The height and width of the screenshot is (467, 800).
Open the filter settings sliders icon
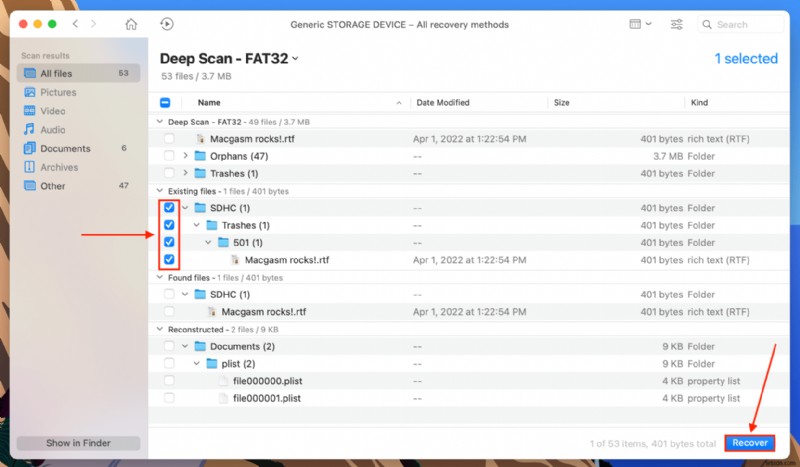coord(677,24)
